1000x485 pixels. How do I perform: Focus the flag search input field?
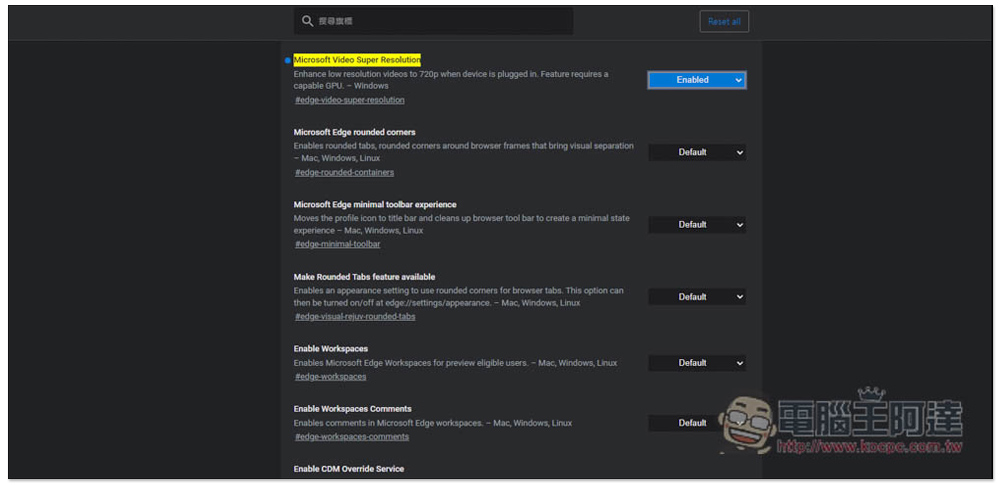point(440,21)
